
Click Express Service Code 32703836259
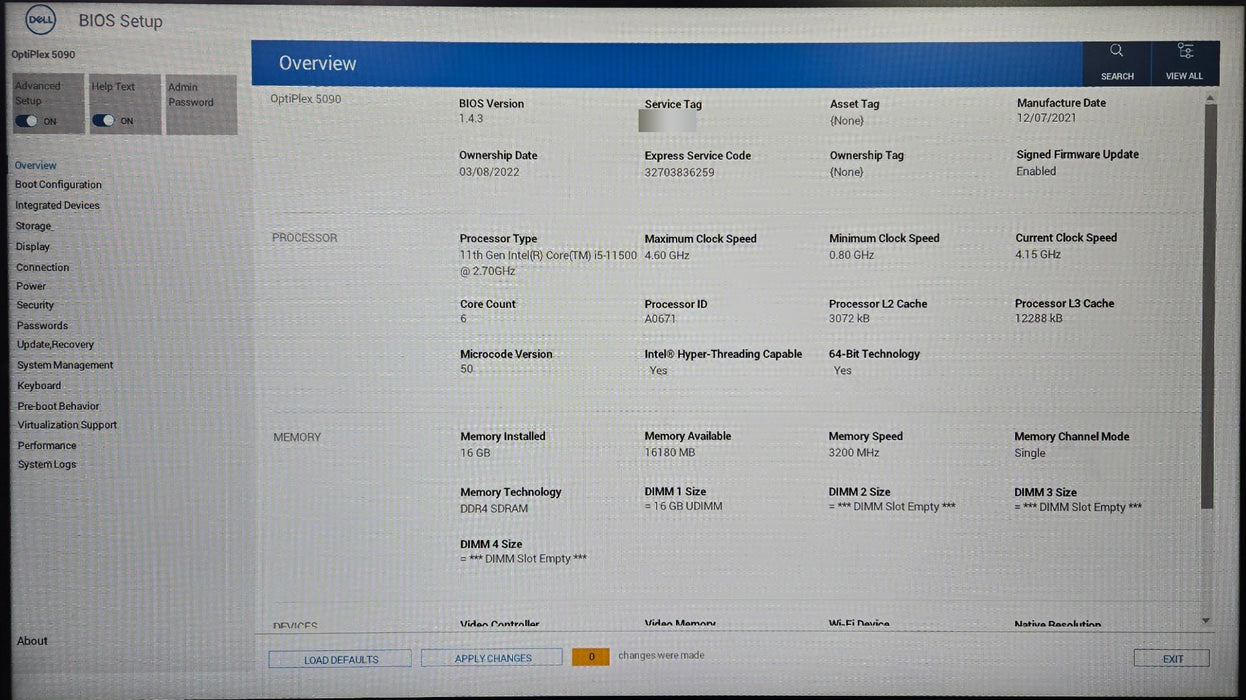click(679, 173)
